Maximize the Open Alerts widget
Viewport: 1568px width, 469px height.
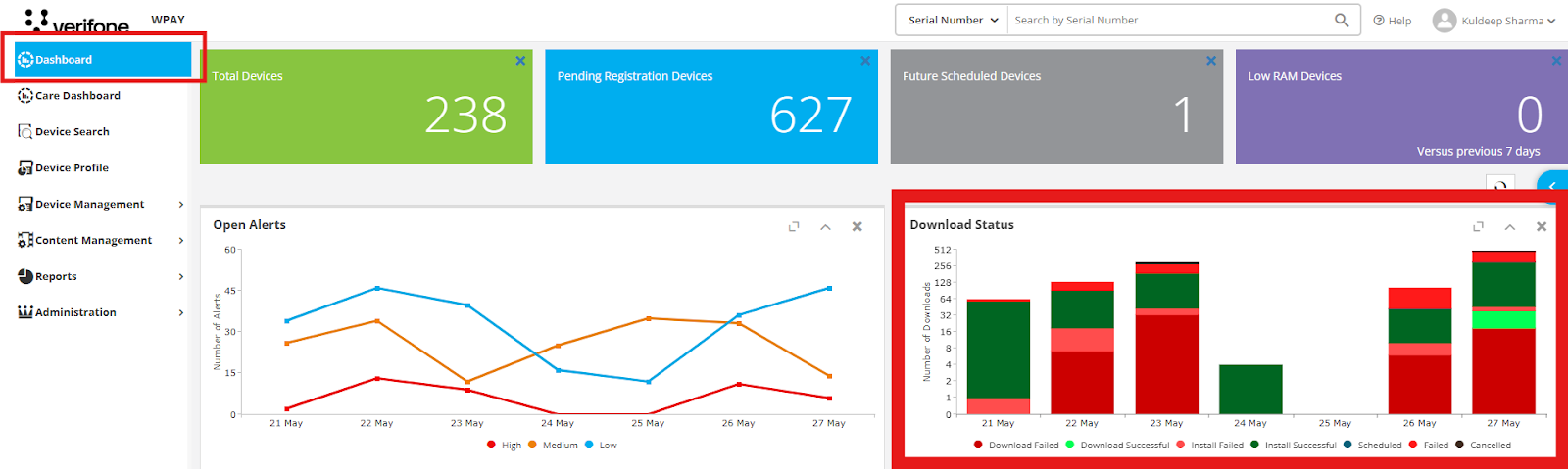point(794,226)
